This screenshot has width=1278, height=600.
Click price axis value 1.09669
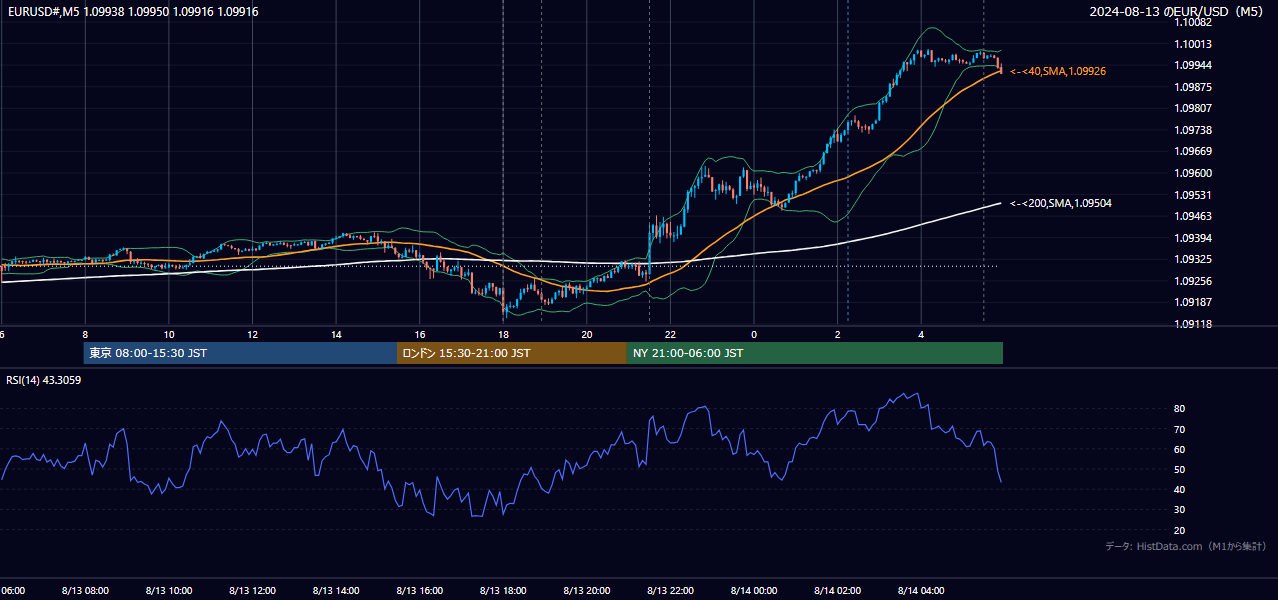pyautogui.click(x=1193, y=152)
